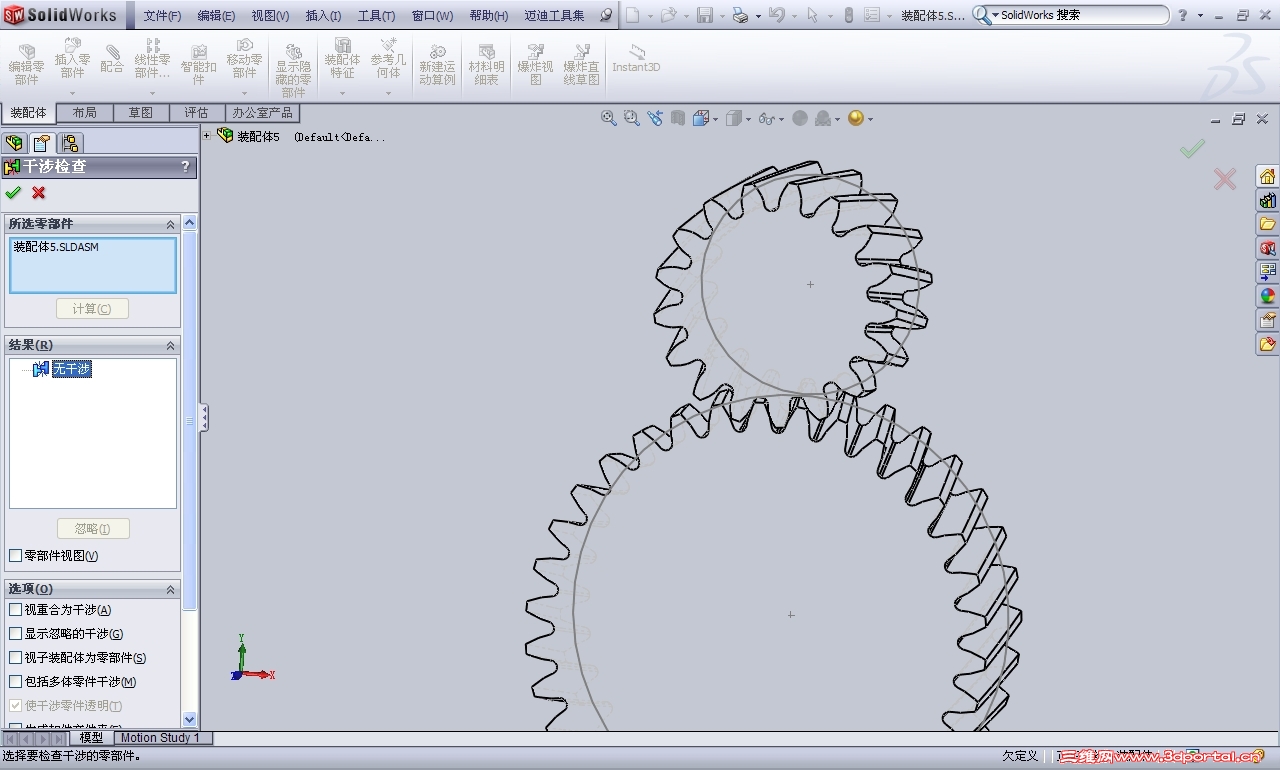
Task: Click the Undo toolbar icon
Action: (x=776, y=15)
